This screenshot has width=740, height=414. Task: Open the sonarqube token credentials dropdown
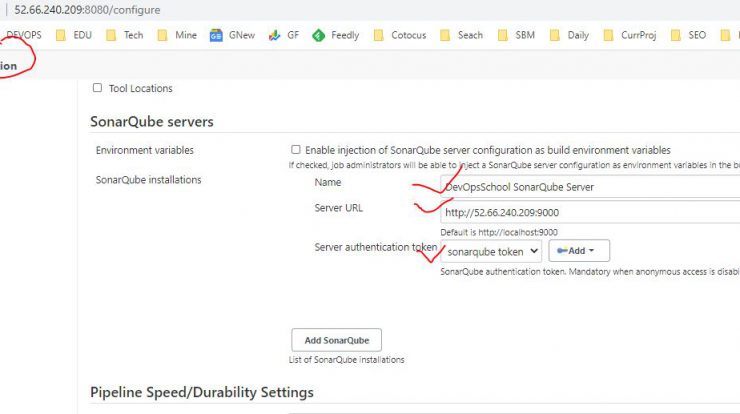pos(491,251)
